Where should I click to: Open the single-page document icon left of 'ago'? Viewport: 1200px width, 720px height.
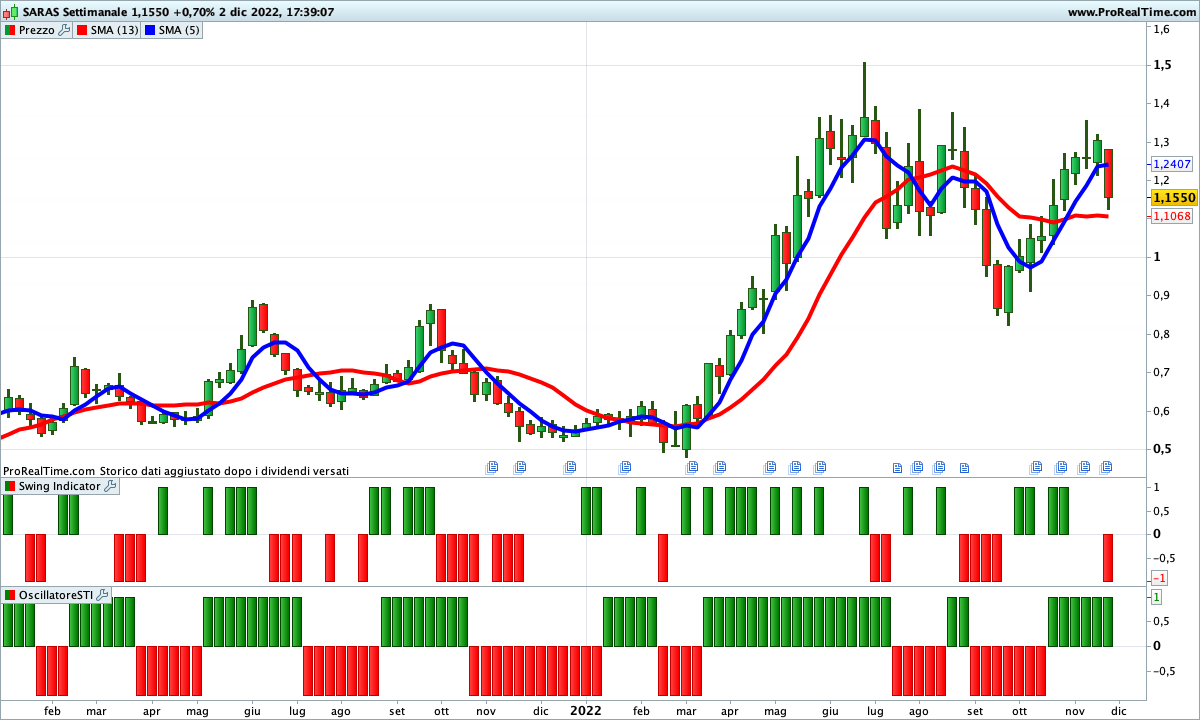click(897, 467)
